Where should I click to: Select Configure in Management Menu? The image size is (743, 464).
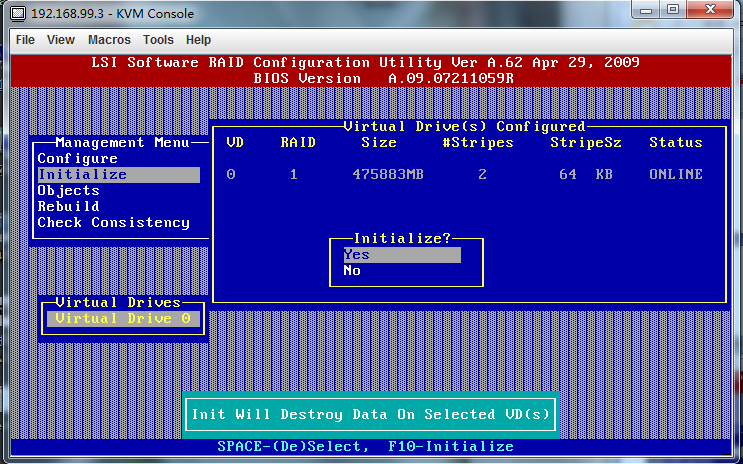click(x=78, y=158)
